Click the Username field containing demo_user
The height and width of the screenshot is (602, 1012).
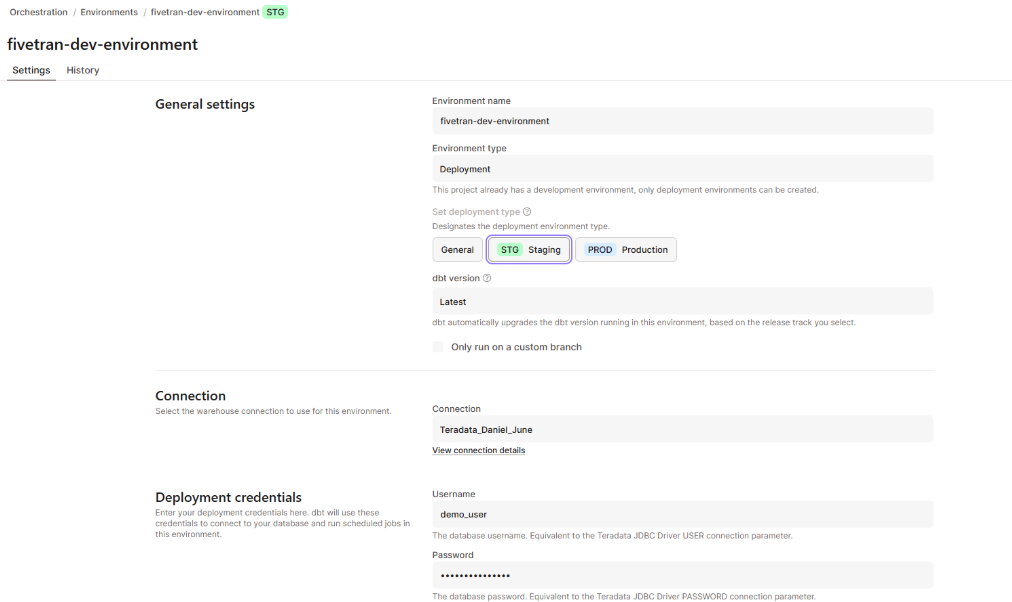(683, 514)
